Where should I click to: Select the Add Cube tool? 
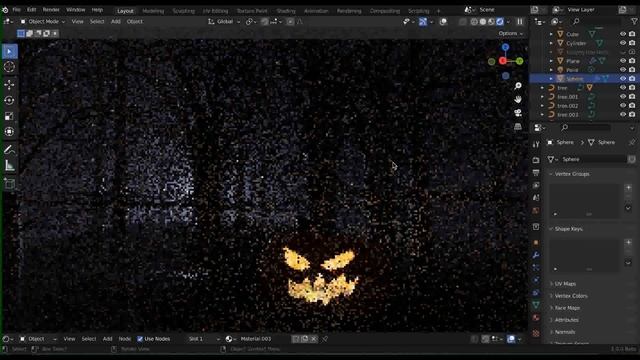point(9,184)
